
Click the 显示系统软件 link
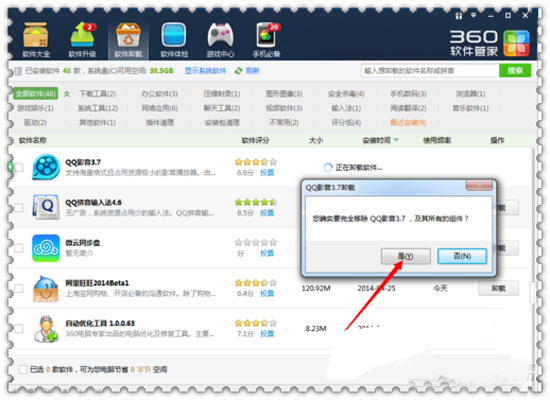206,71
